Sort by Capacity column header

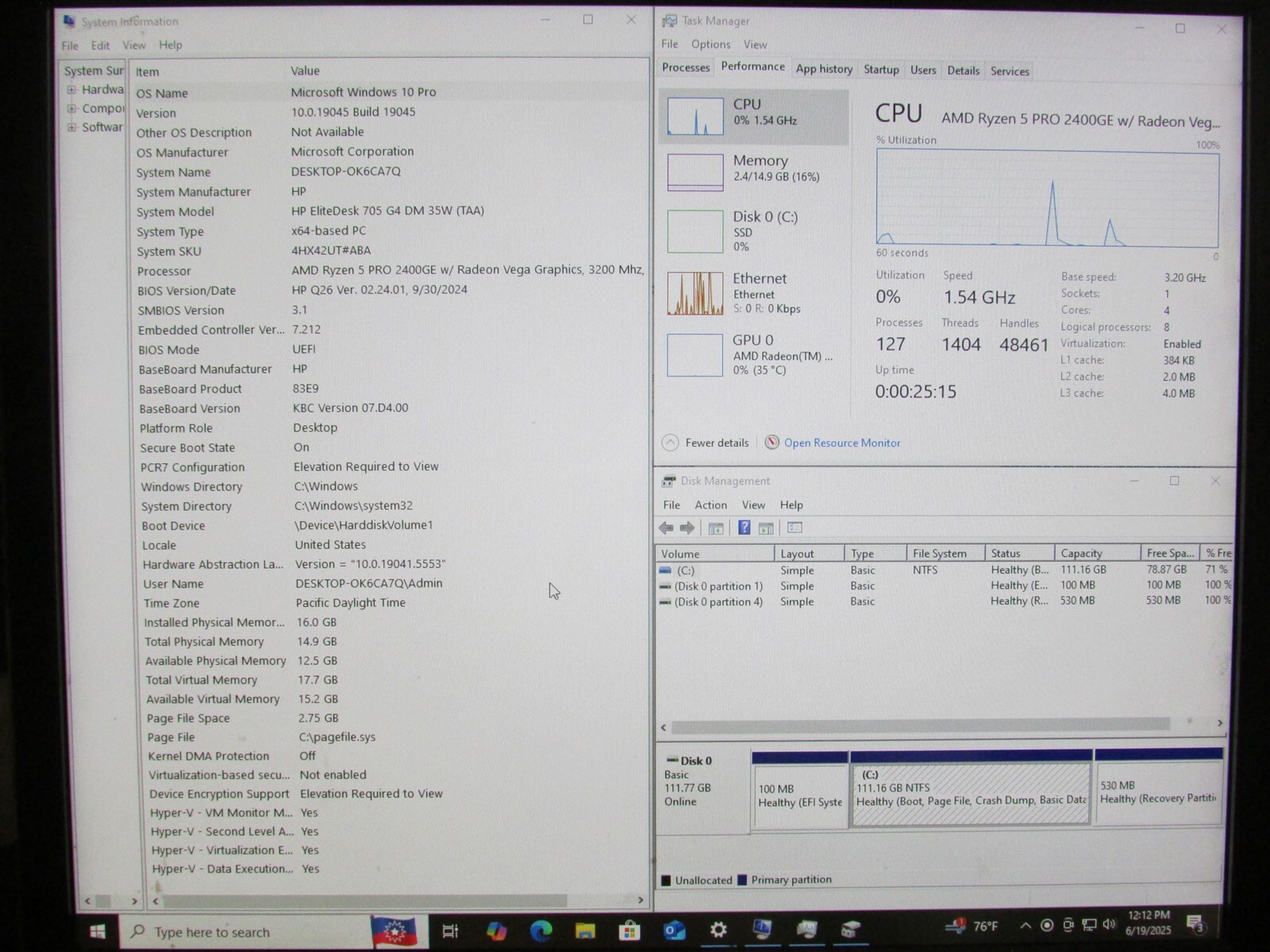coord(1097,553)
